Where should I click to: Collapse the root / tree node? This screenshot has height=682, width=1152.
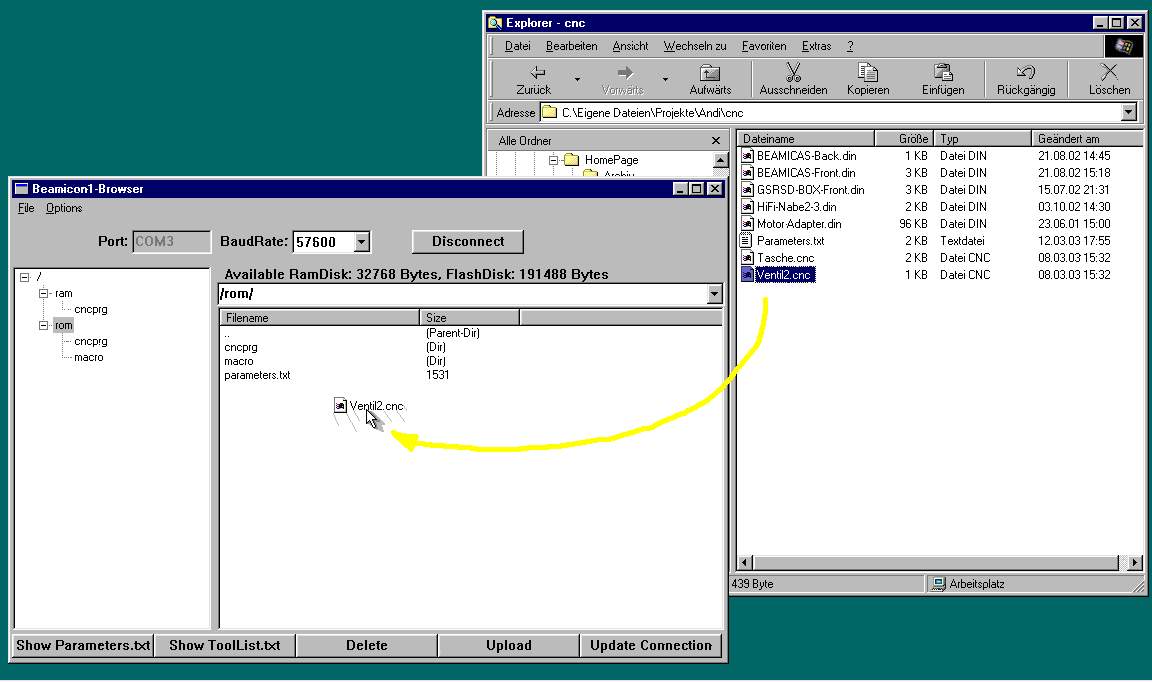24,277
